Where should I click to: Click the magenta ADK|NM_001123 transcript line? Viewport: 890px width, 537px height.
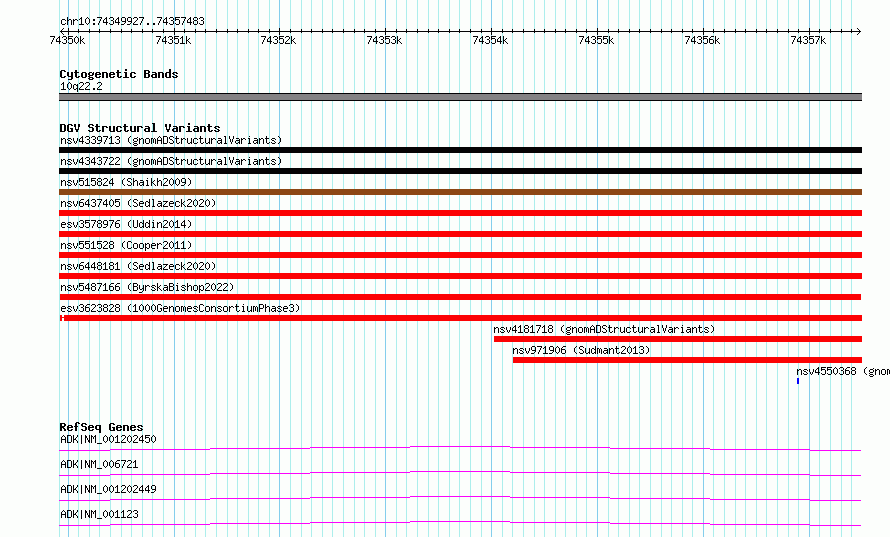pos(460,523)
